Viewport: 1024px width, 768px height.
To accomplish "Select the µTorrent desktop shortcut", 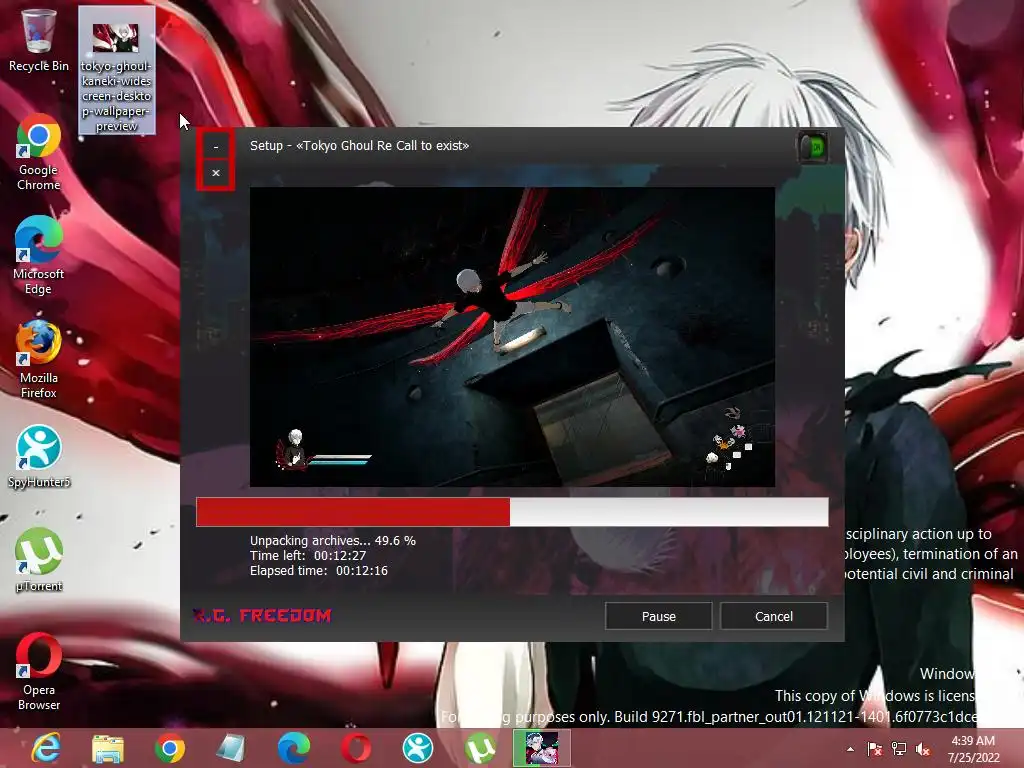I will pyautogui.click(x=39, y=560).
